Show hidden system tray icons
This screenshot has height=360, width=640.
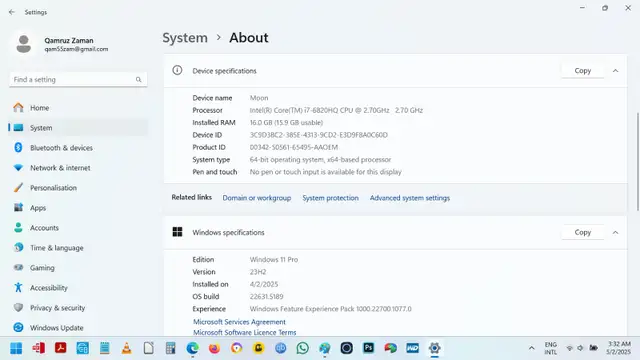click(531, 348)
